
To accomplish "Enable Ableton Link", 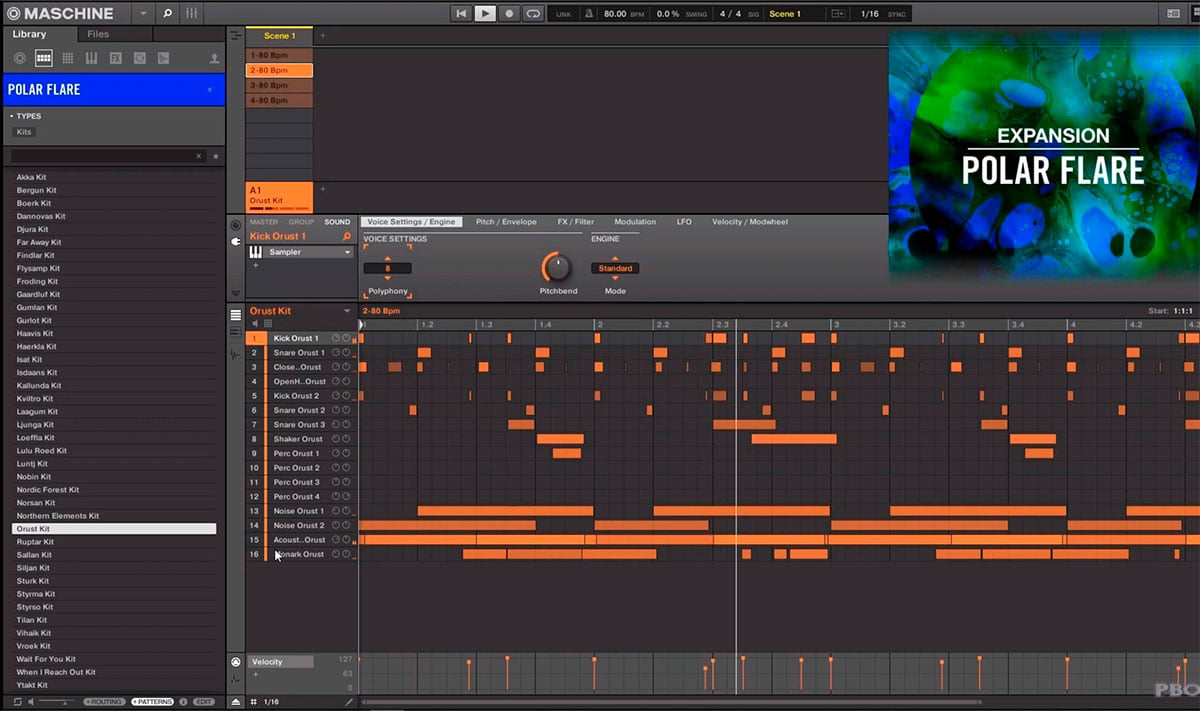I will pyautogui.click(x=564, y=14).
